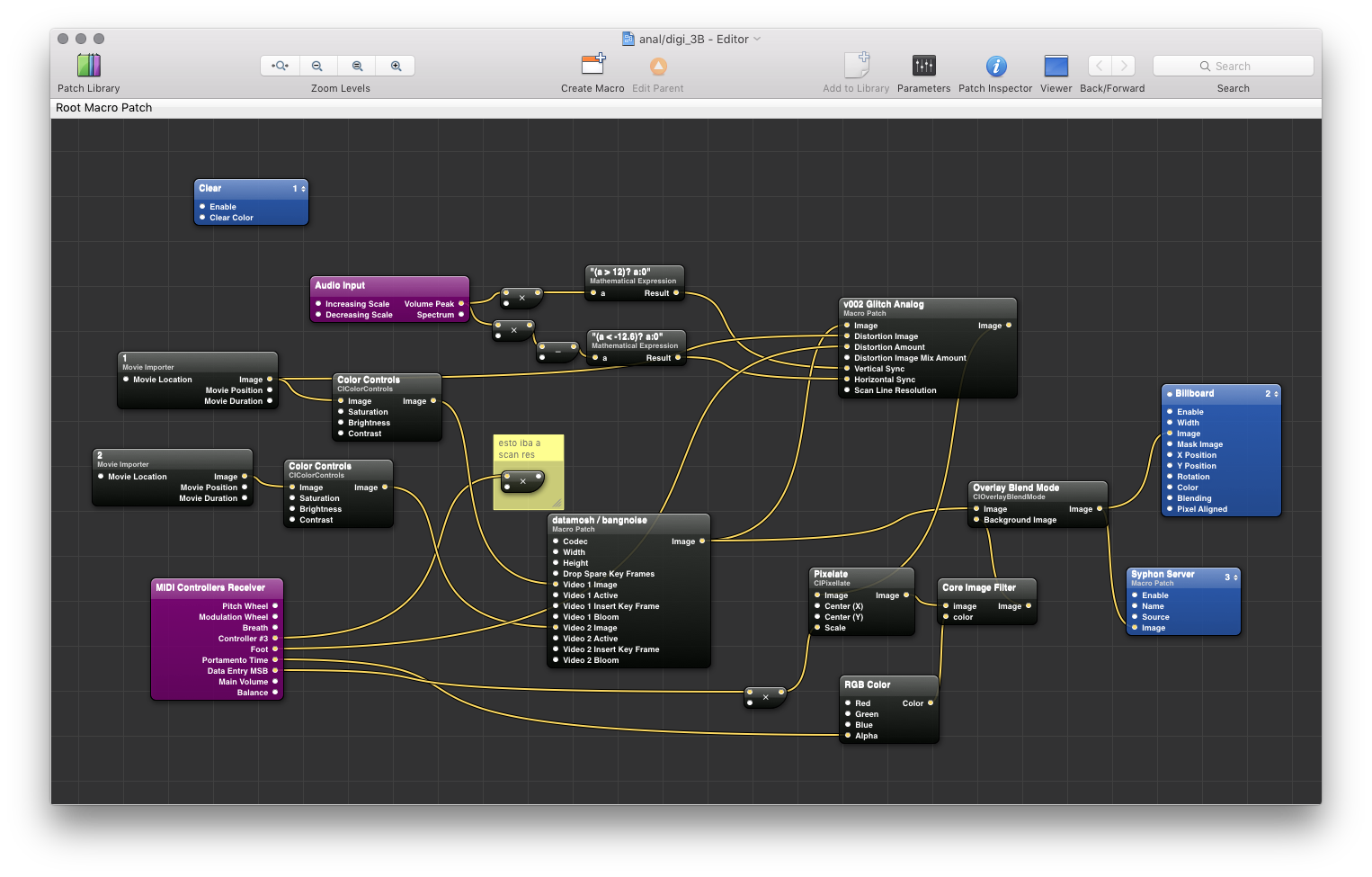Click the zoom-to-fit magnifier button

280,66
